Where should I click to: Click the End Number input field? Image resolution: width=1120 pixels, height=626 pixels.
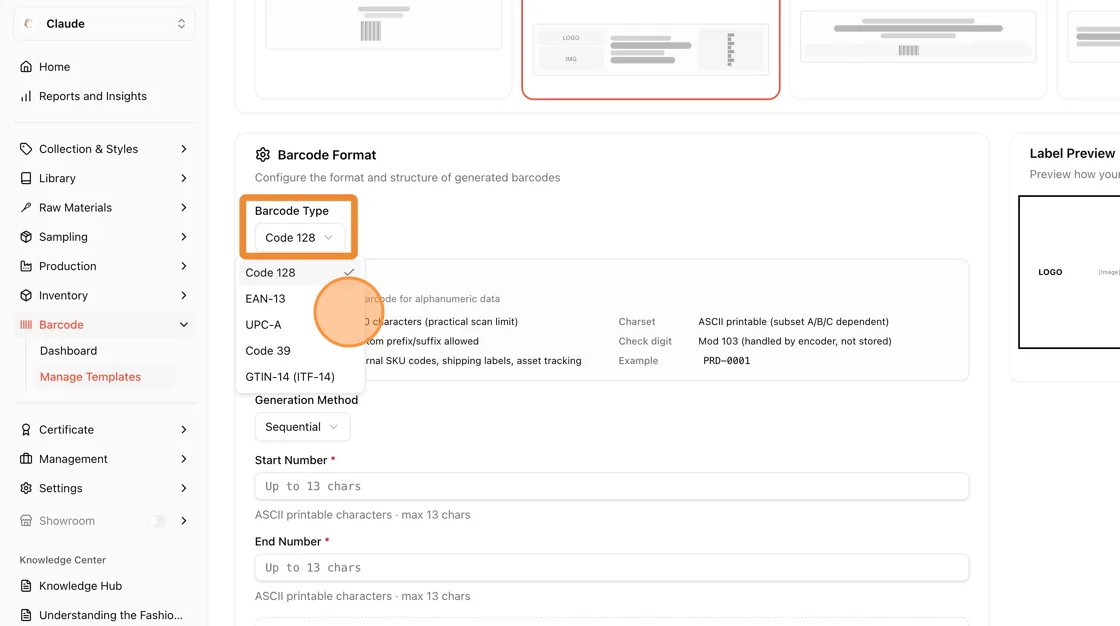[611, 567]
